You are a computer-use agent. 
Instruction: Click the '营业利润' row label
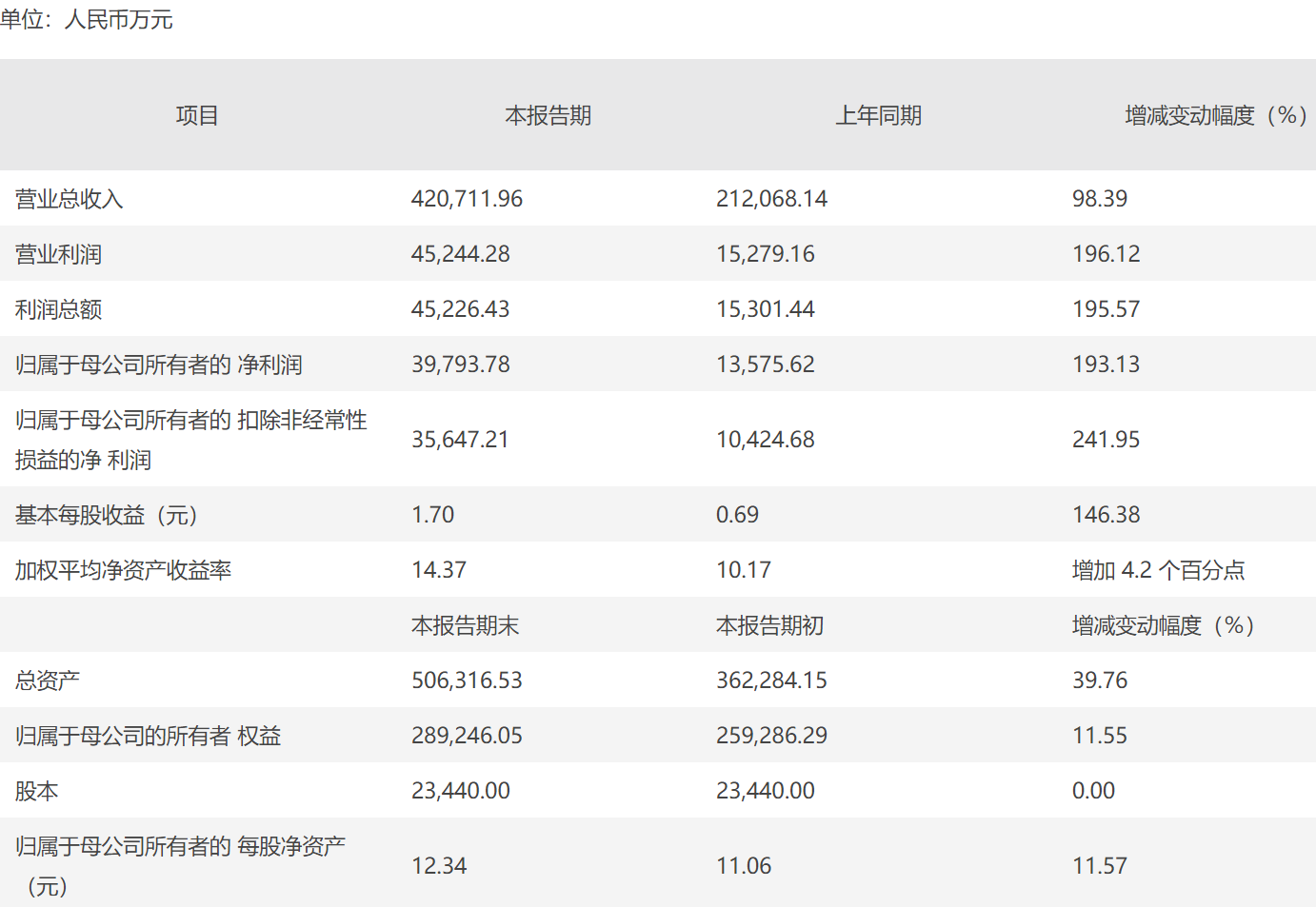(x=58, y=254)
